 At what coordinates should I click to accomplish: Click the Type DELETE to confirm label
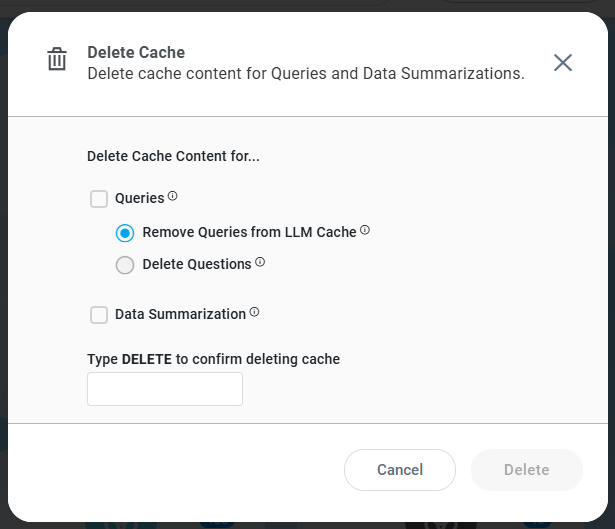tap(213, 359)
